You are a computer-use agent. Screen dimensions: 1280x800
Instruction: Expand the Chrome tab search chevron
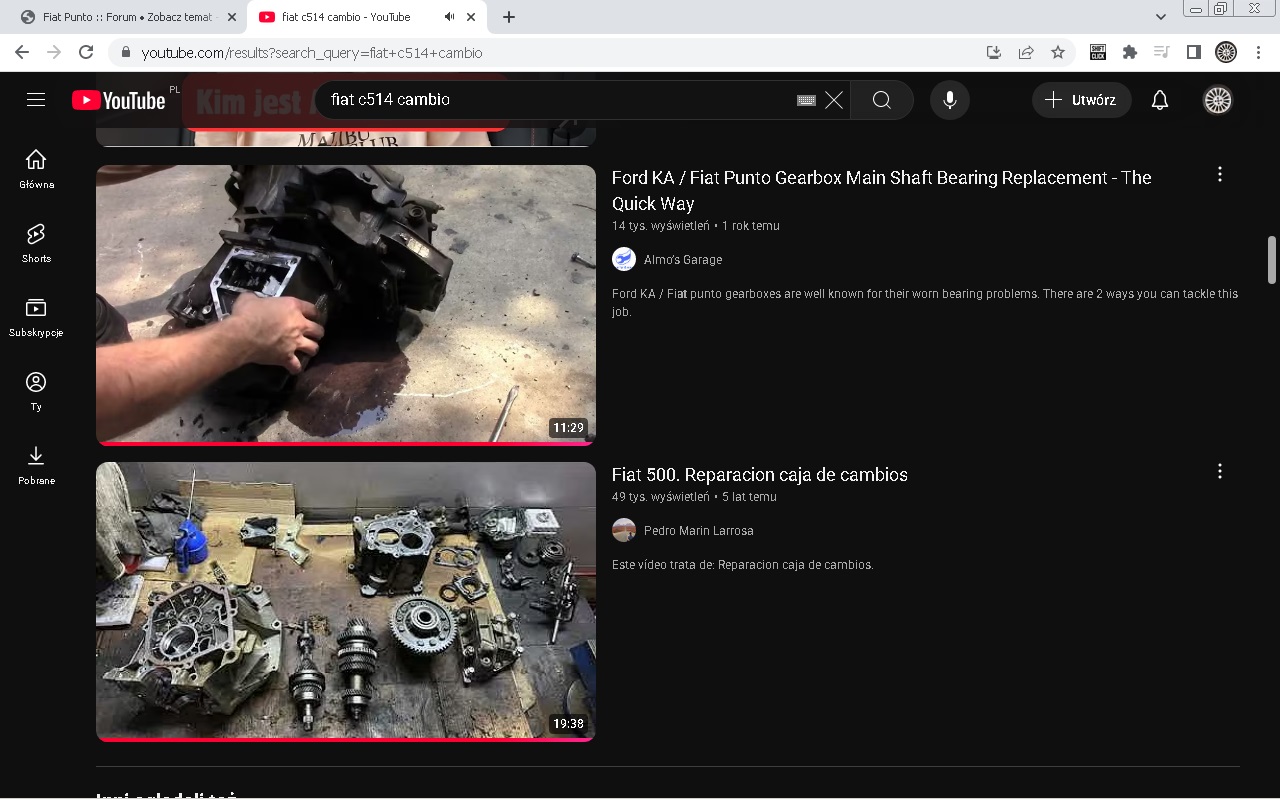(1160, 17)
